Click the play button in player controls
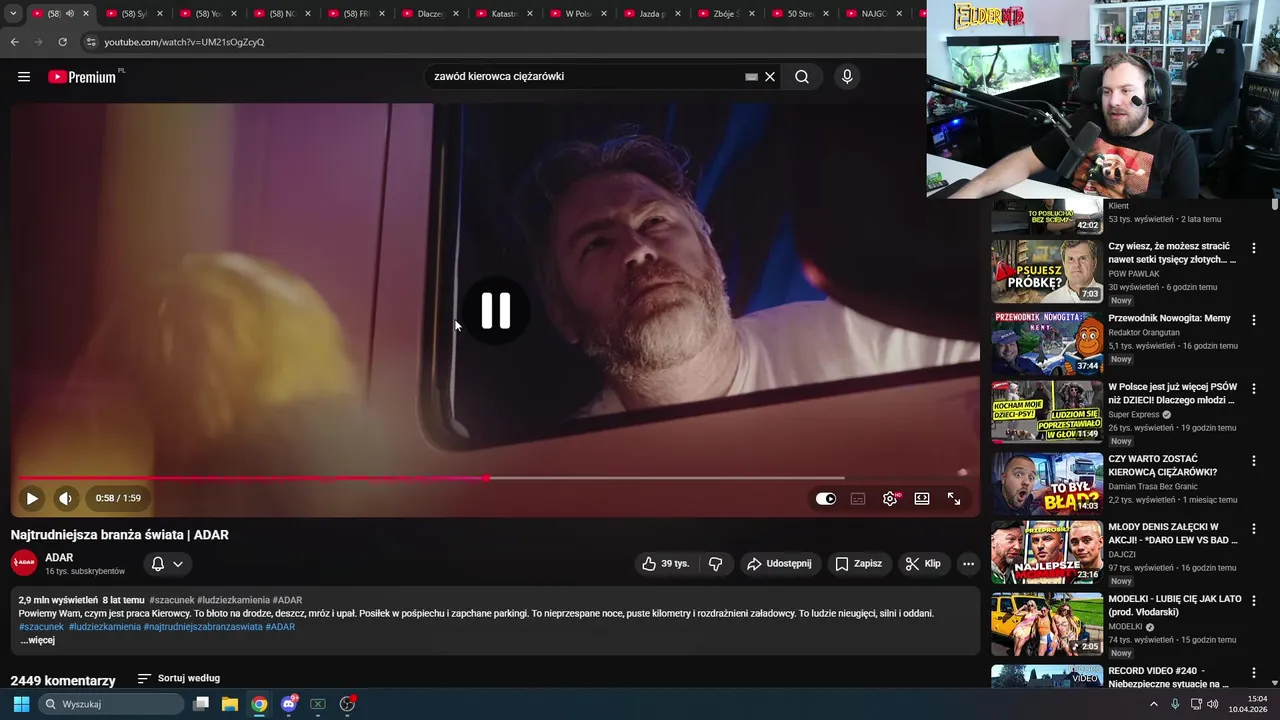This screenshot has width=1280, height=720. coord(32,498)
